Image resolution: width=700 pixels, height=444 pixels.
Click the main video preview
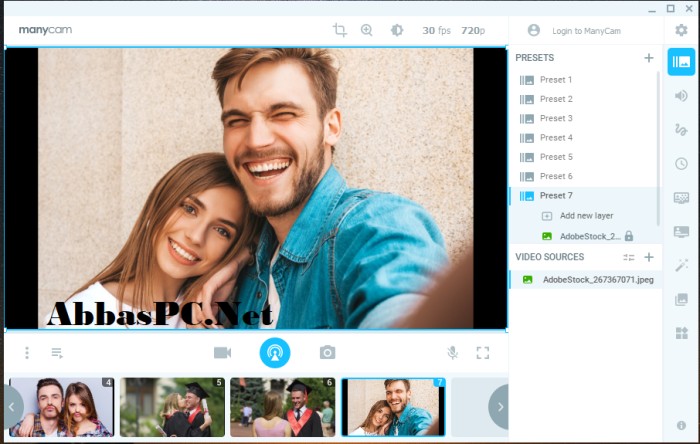click(x=256, y=188)
